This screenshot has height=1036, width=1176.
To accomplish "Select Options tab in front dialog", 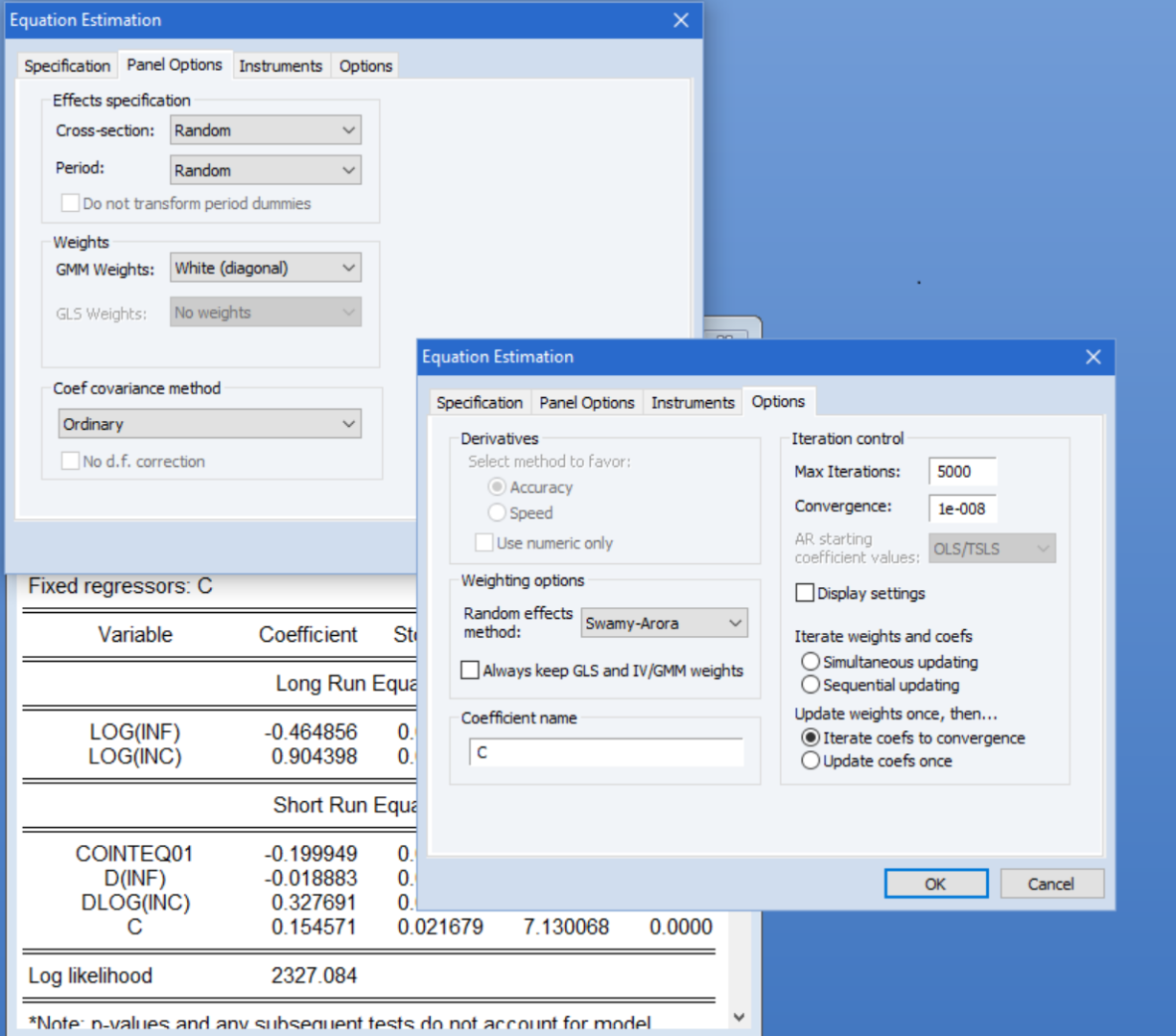I will coord(778,401).
